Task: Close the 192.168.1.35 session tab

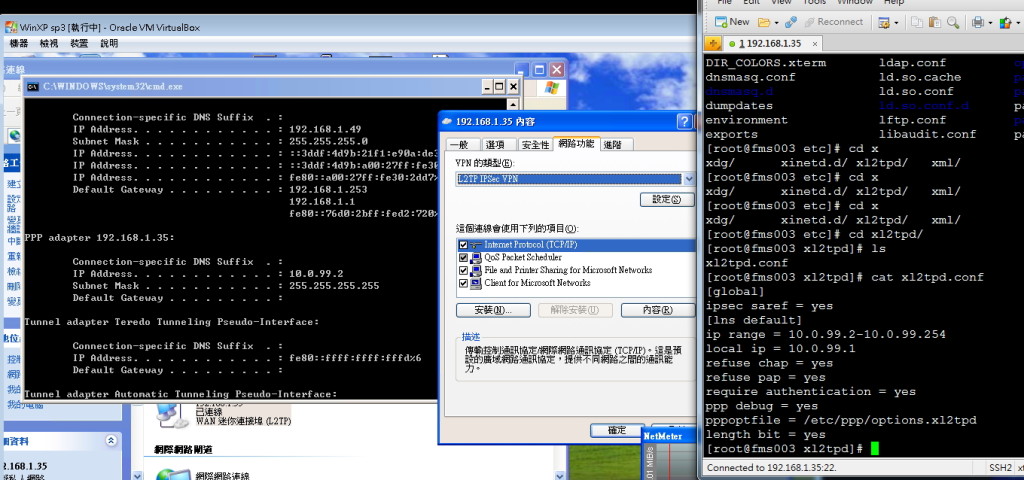Action: pos(815,44)
